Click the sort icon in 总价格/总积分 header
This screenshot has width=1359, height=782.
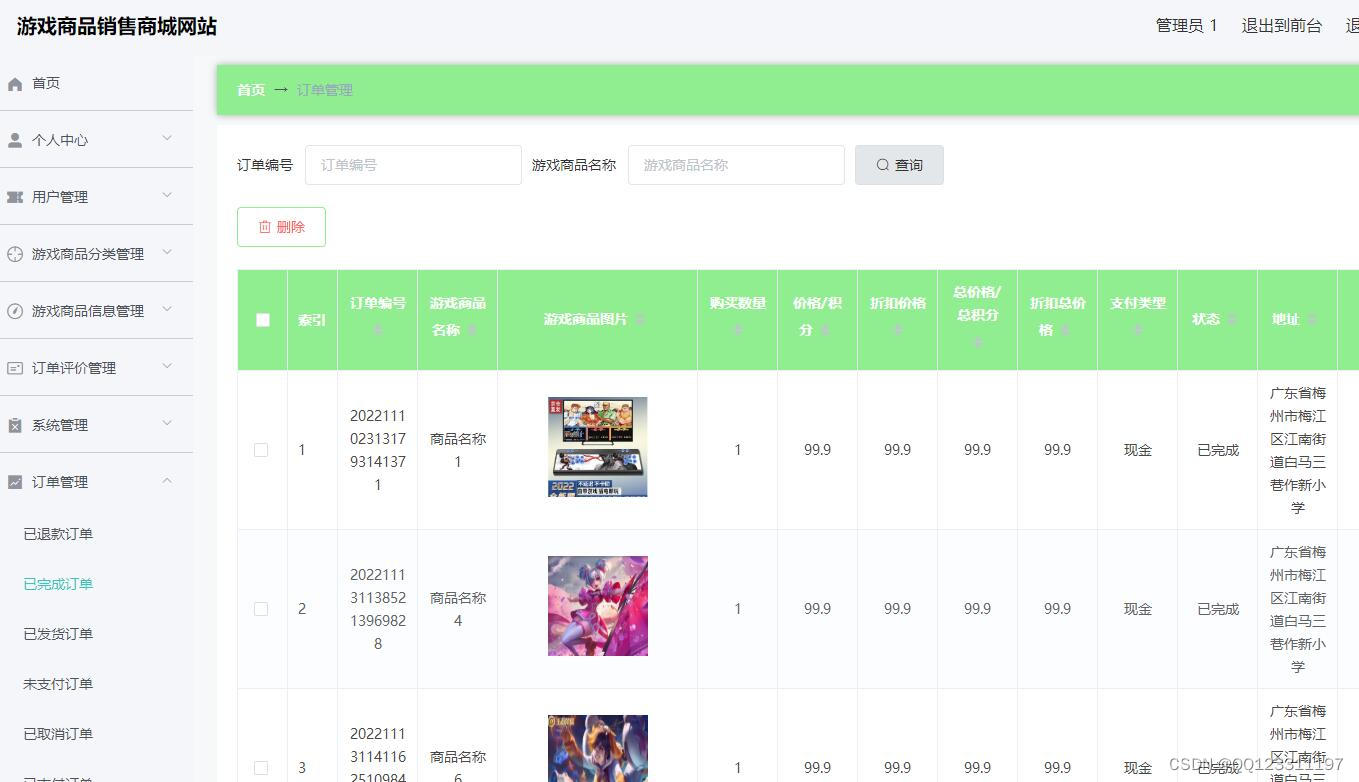(978, 342)
